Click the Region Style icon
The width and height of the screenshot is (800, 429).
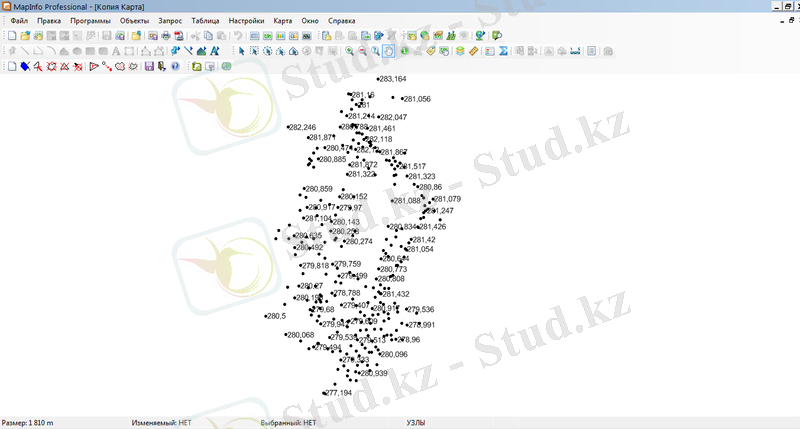(x=202, y=51)
